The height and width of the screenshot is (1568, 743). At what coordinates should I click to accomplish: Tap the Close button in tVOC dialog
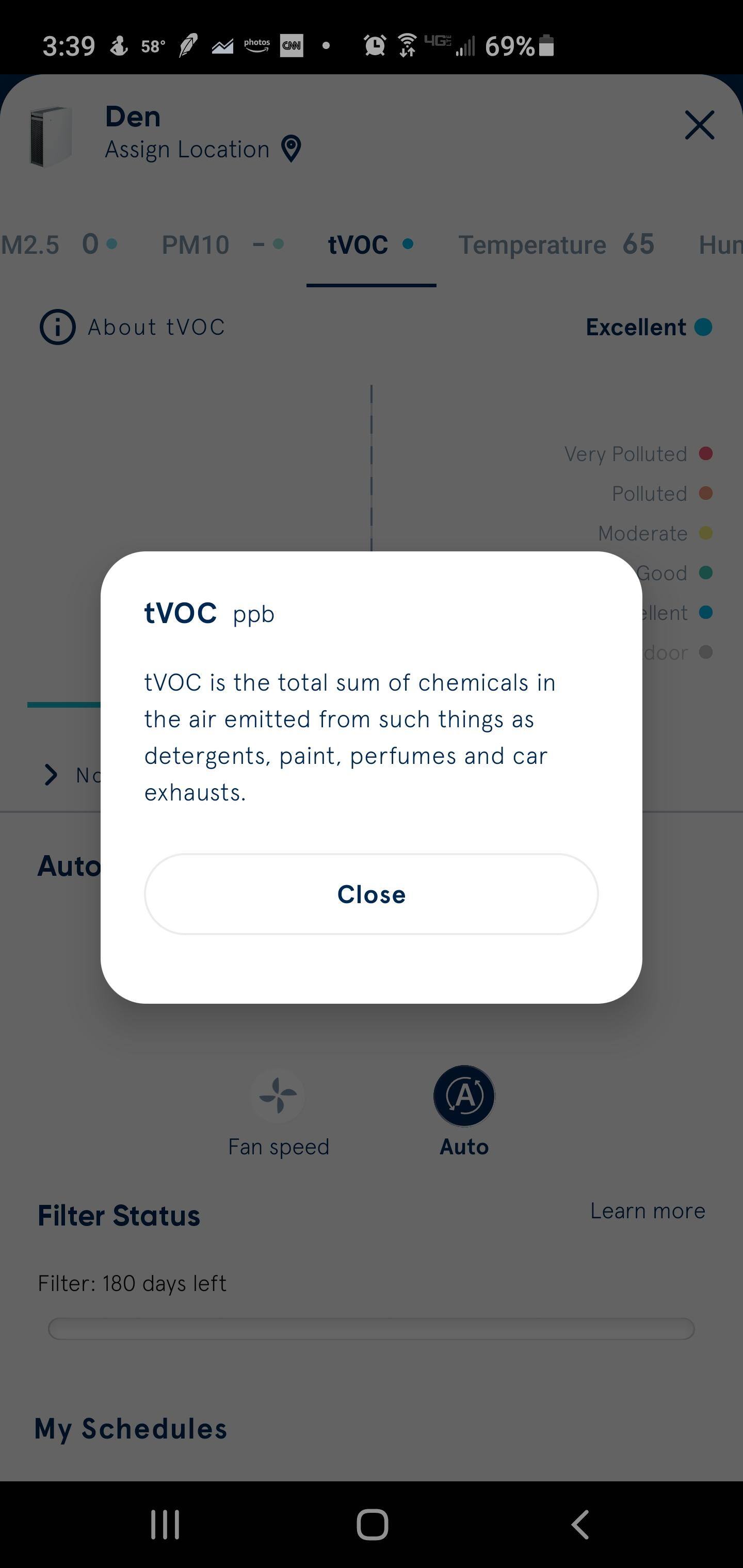pos(371,894)
